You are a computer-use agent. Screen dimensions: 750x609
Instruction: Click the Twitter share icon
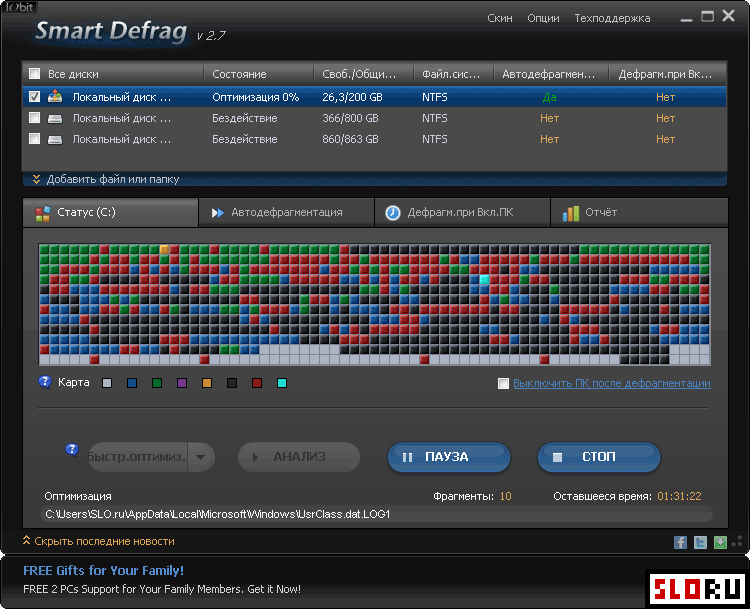coord(700,542)
